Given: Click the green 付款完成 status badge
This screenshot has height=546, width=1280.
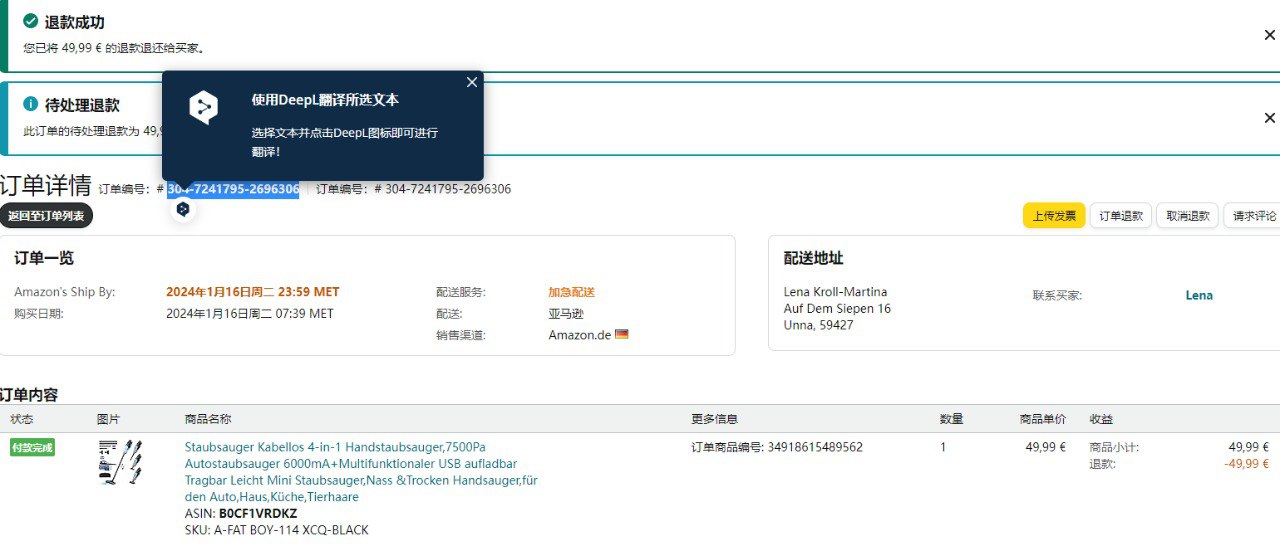Looking at the screenshot, I should click(33, 448).
